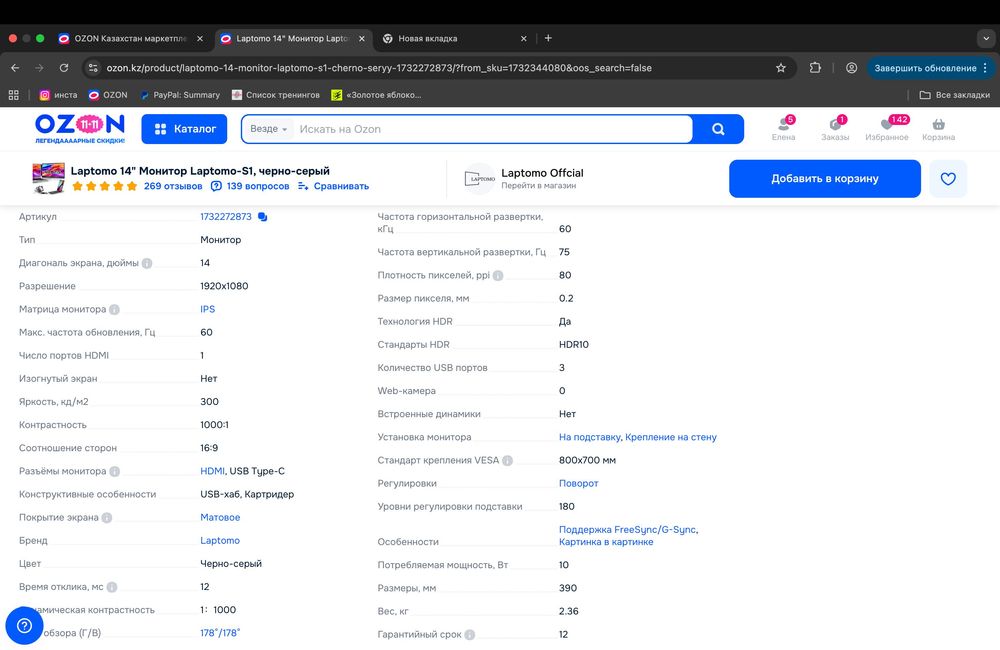Screen dimensions: 1000x650
Task: Open the Елена profile icon
Action: tap(784, 128)
